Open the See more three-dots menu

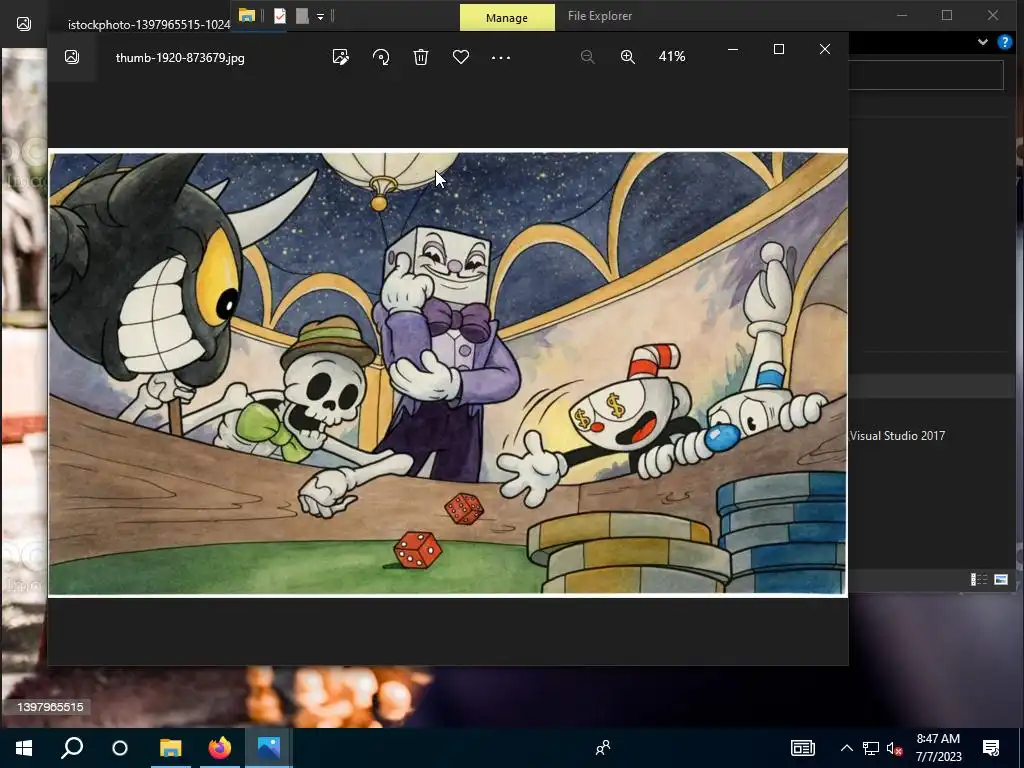tap(501, 57)
